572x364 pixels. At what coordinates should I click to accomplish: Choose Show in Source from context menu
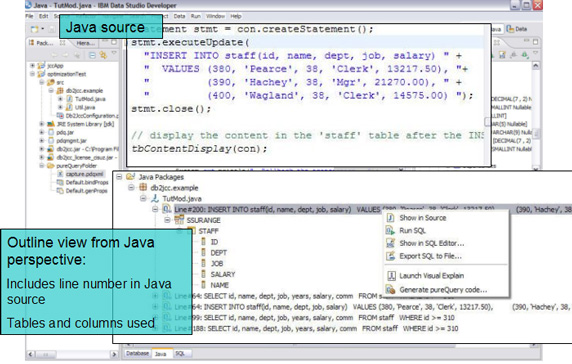coord(422,218)
